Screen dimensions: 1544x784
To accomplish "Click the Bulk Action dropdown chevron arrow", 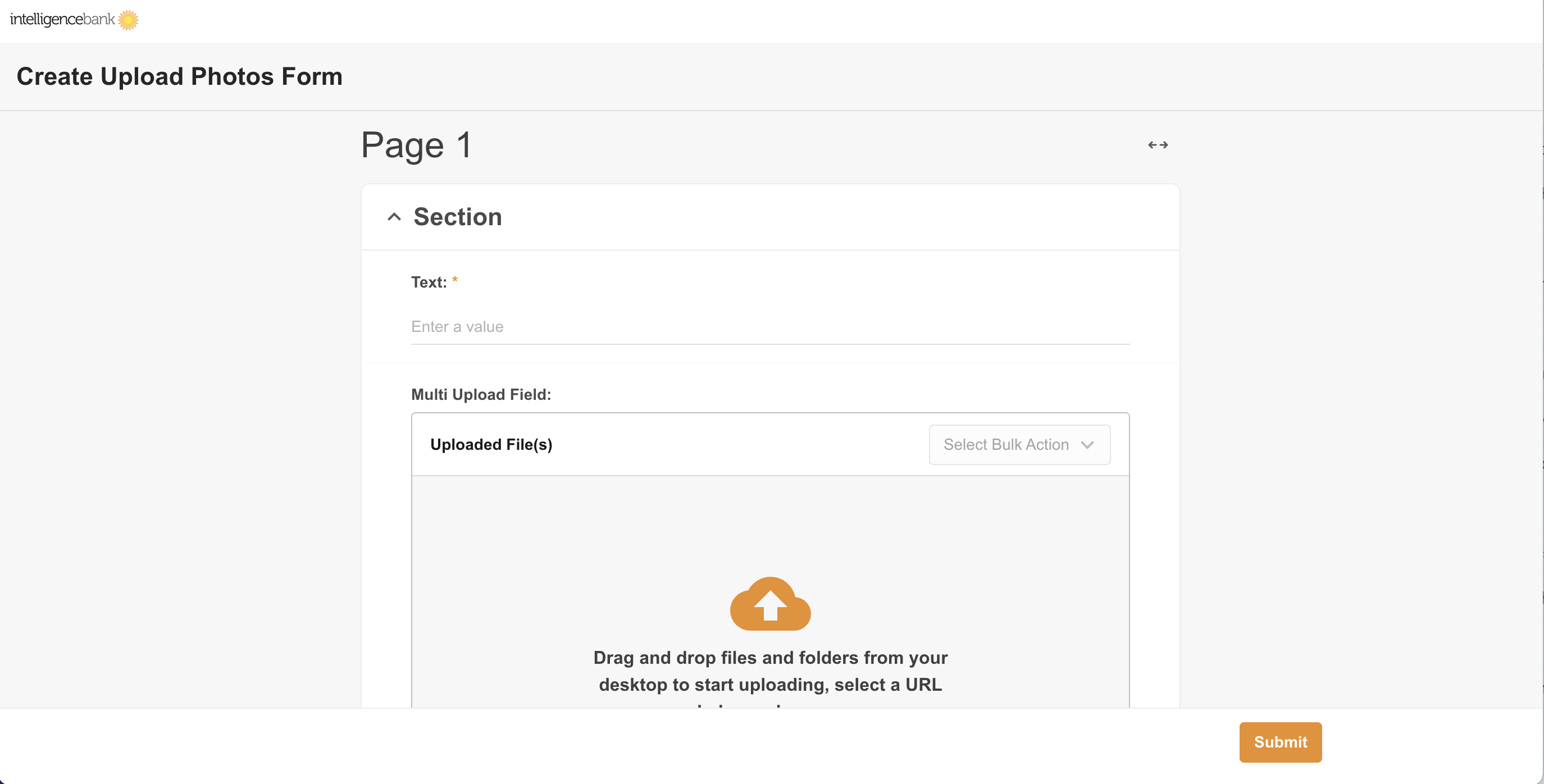I will click(1087, 445).
